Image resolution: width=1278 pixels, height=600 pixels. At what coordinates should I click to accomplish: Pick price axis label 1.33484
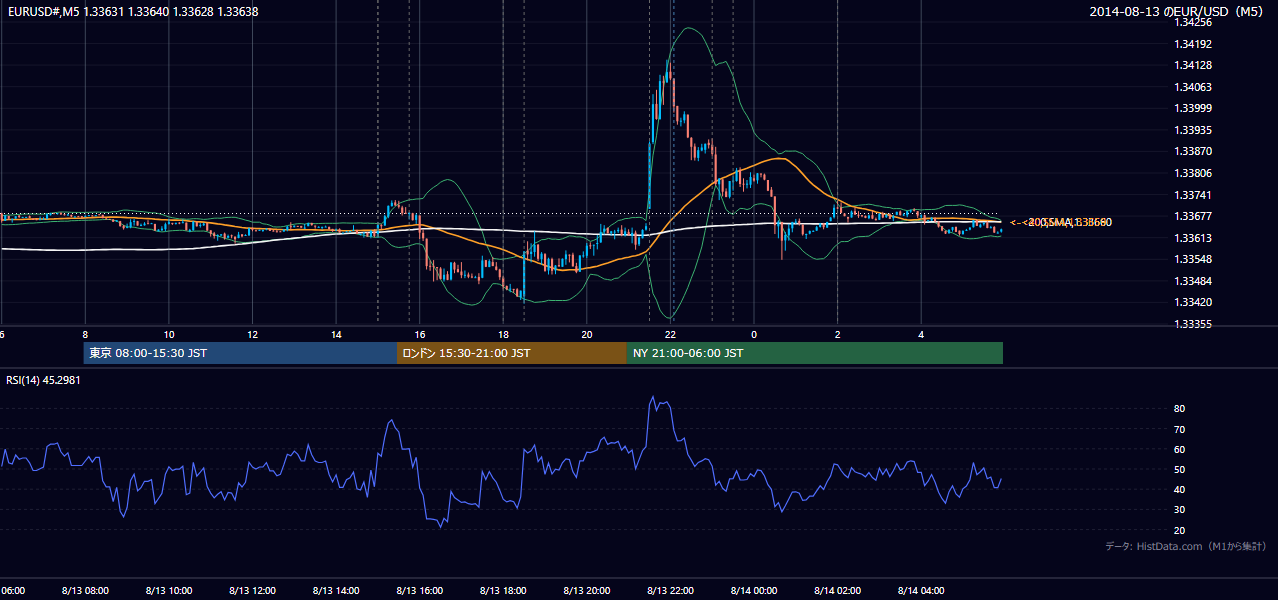click(x=1192, y=281)
